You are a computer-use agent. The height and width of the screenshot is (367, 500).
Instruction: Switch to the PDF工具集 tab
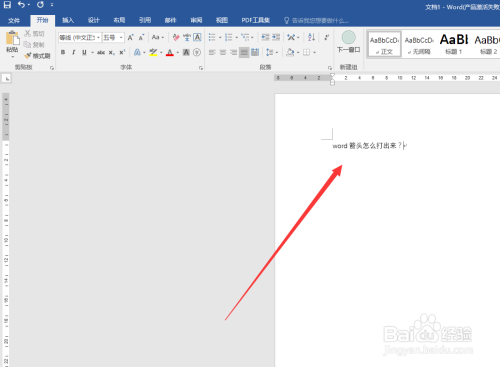pyautogui.click(x=256, y=20)
